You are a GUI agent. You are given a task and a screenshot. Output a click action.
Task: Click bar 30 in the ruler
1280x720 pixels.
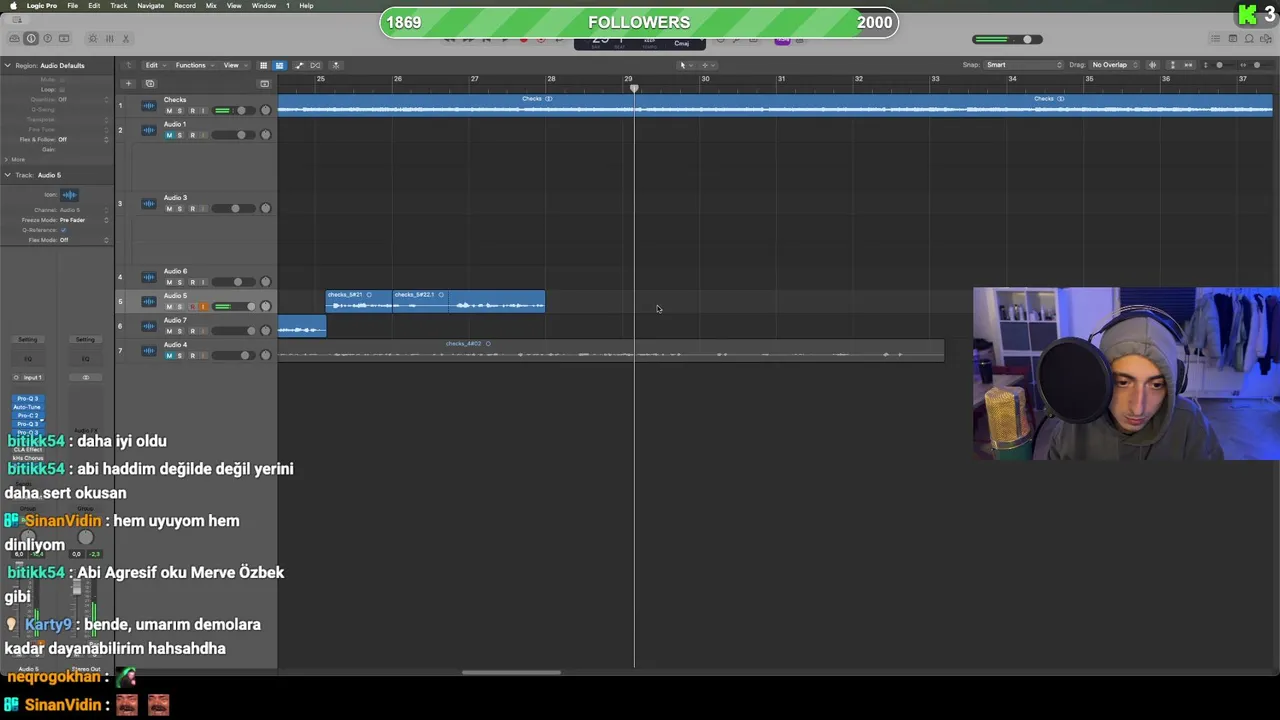705,79
